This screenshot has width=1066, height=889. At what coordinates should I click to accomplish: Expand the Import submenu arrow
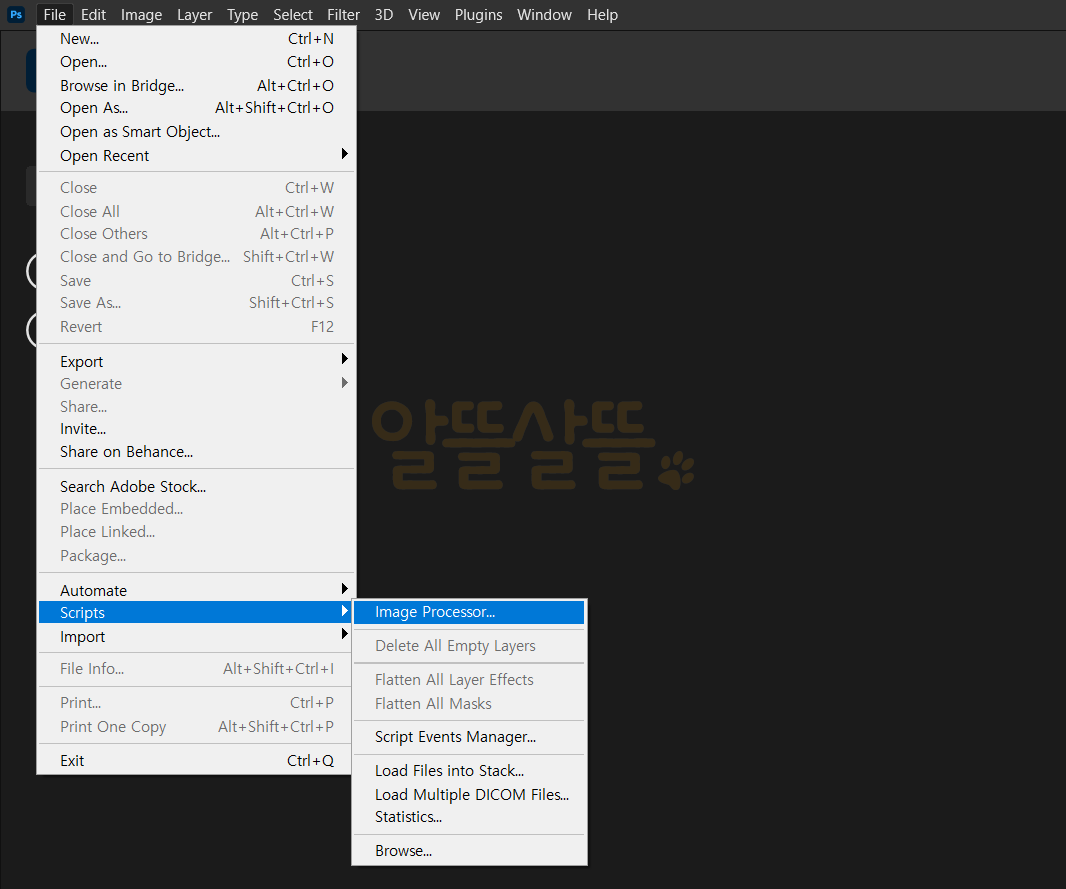345,634
